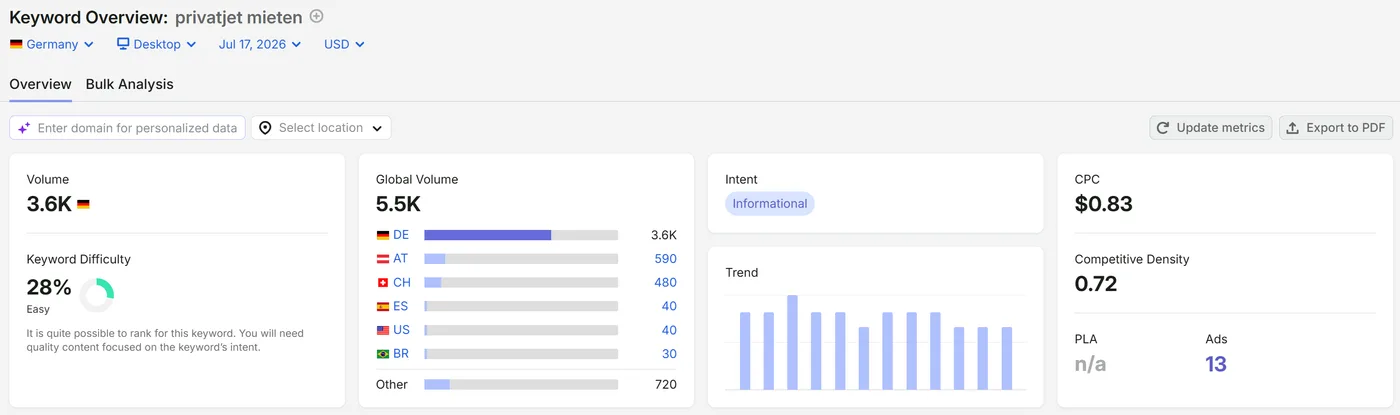Click the Other volume progress bar

(521, 384)
